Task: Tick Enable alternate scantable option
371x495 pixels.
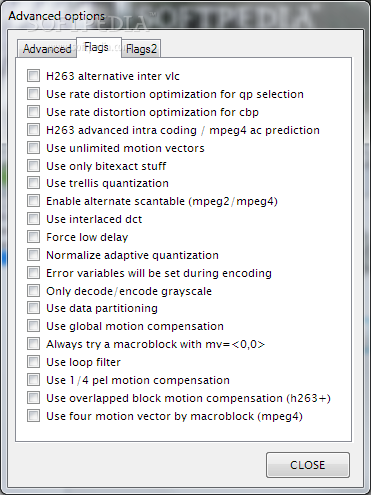Action: (x=33, y=201)
